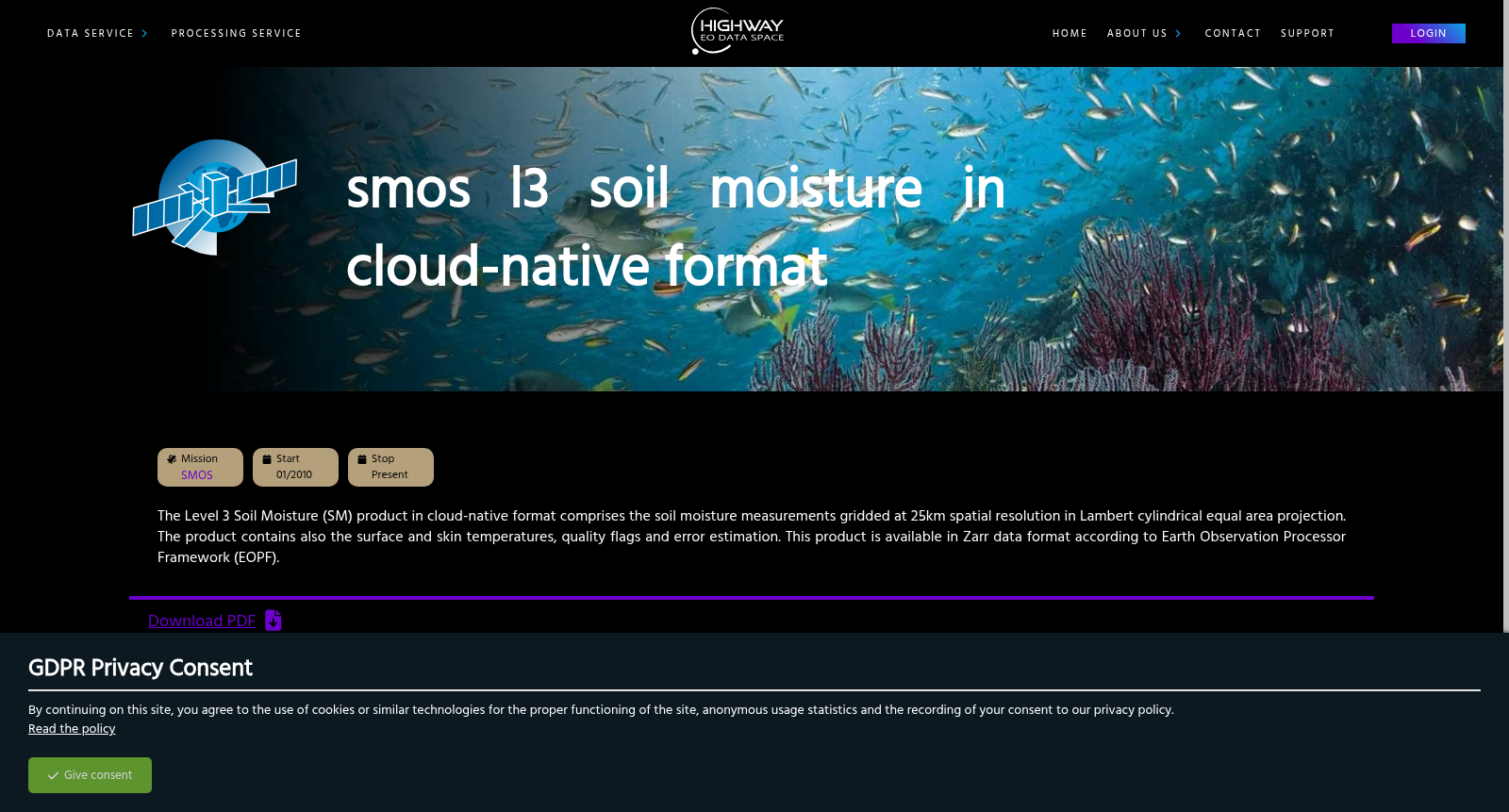This screenshot has height=812, width=1509.
Task: Open the Highway EO Data Space logo
Action: click(x=738, y=31)
